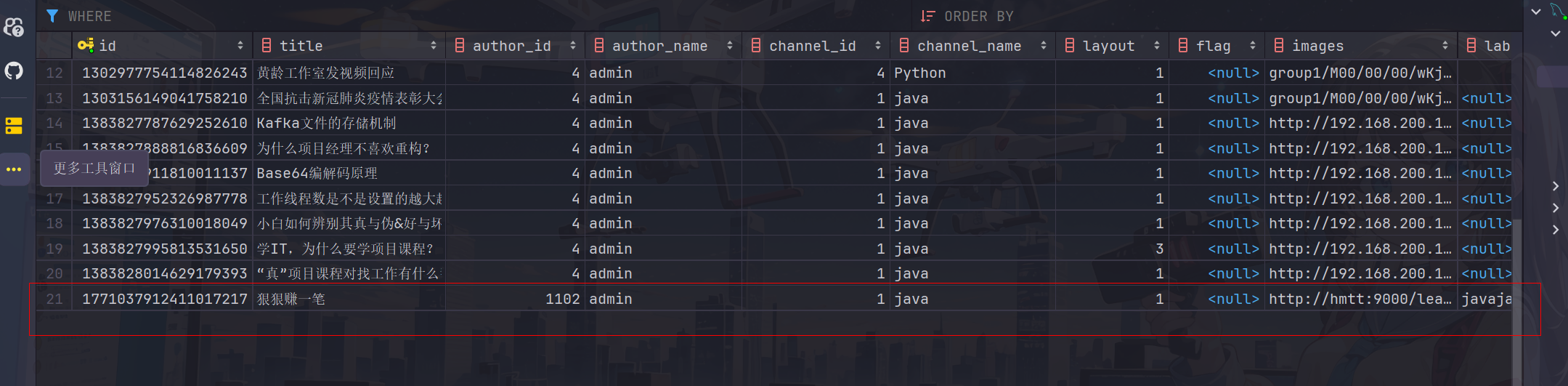Select the images cell 'http://hmtt:9000/lea…'
1568x386 pixels.
pyautogui.click(x=1360, y=299)
